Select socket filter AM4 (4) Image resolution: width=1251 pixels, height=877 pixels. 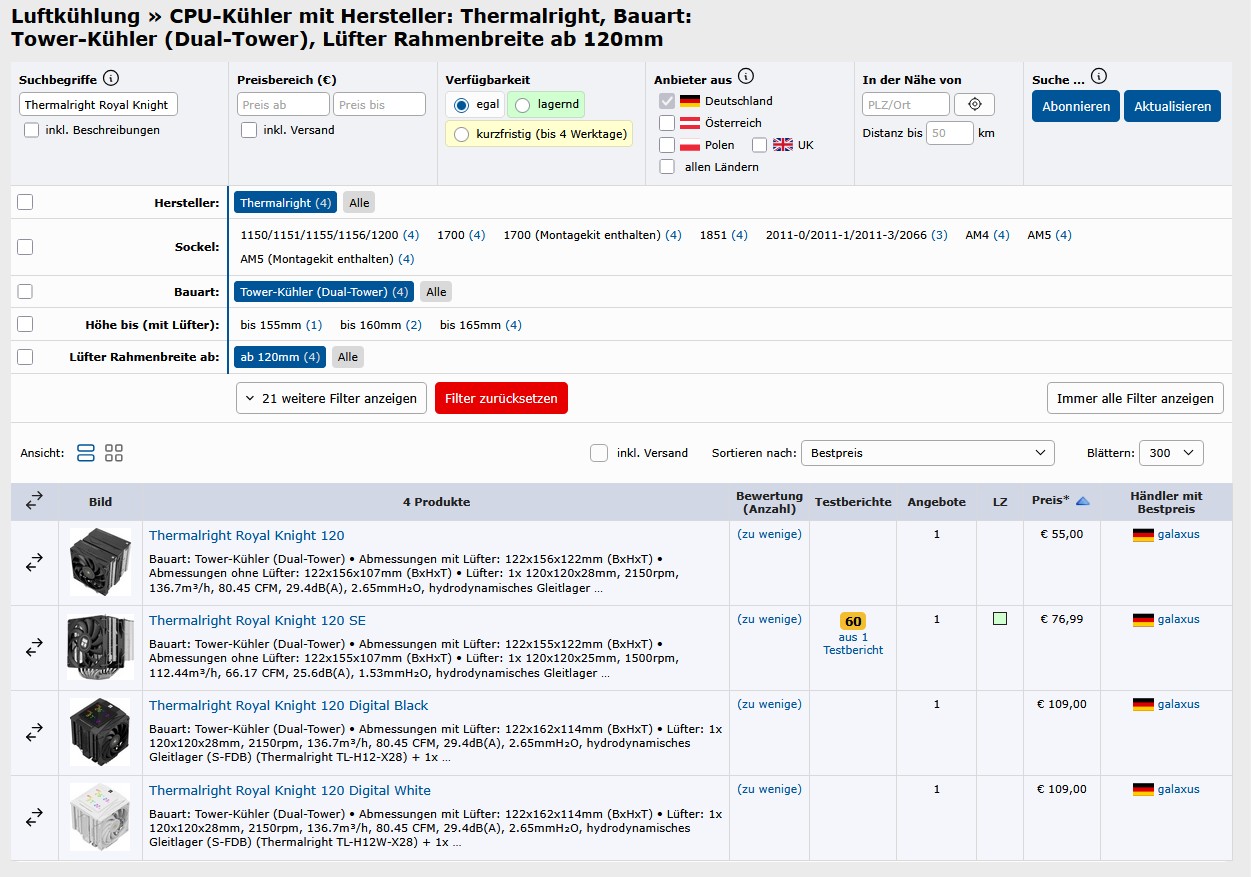point(987,235)
